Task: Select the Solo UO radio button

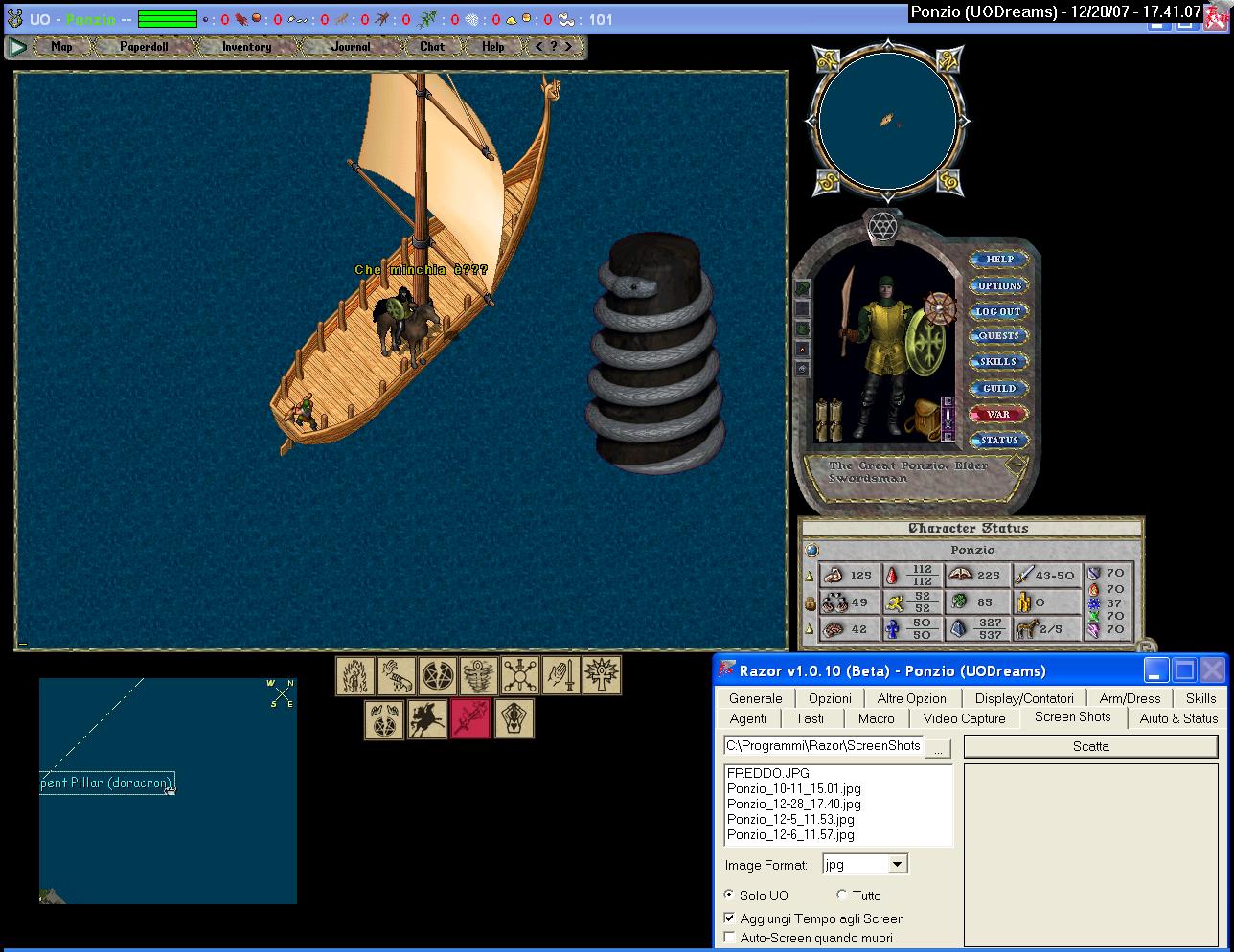Action: pyautogui.click(x=730, y=895)
